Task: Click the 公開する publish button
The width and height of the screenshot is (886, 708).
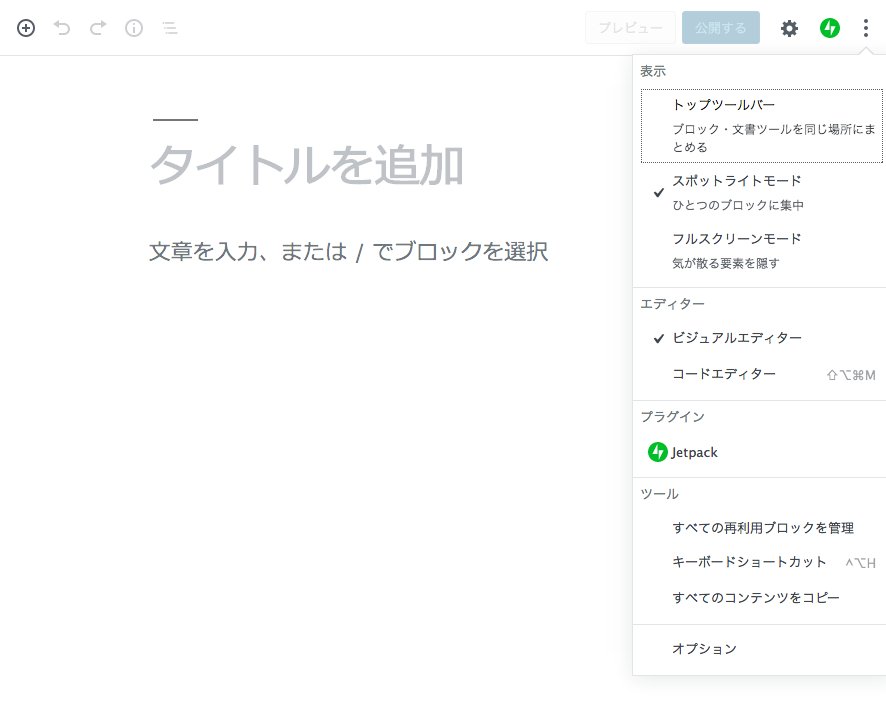Action: [x=720, y=28]
